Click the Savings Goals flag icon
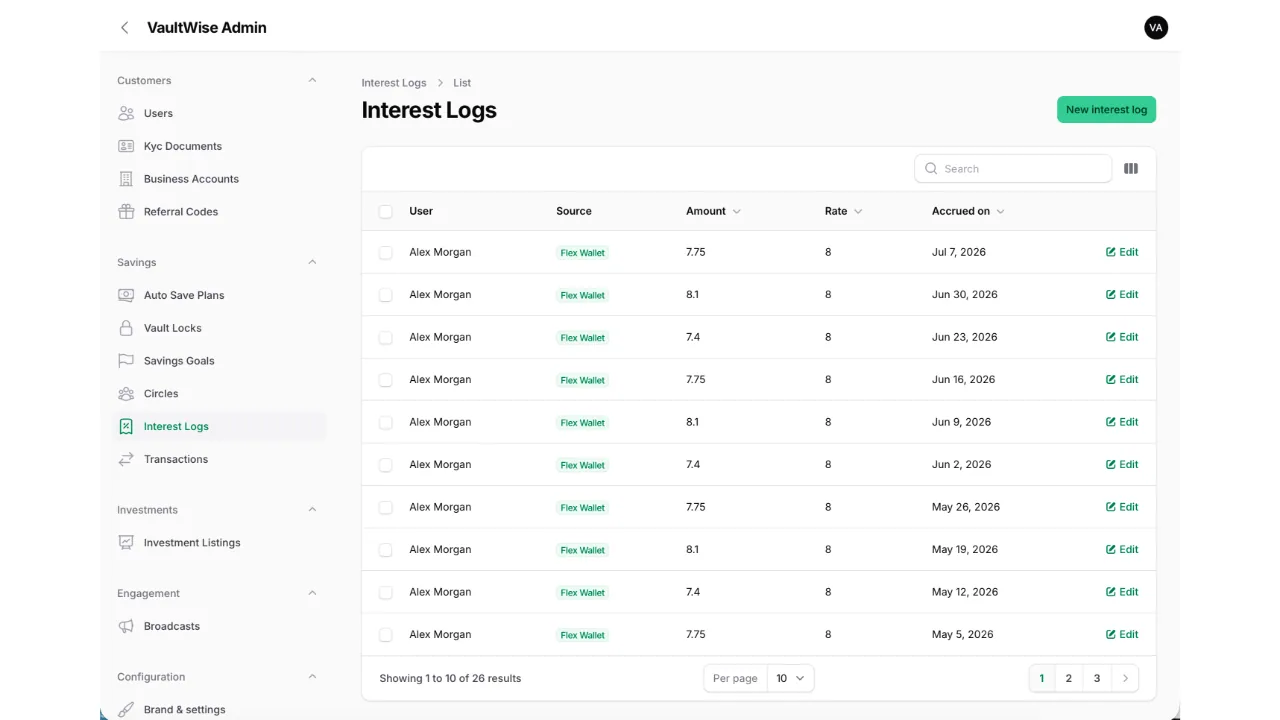 126,361
